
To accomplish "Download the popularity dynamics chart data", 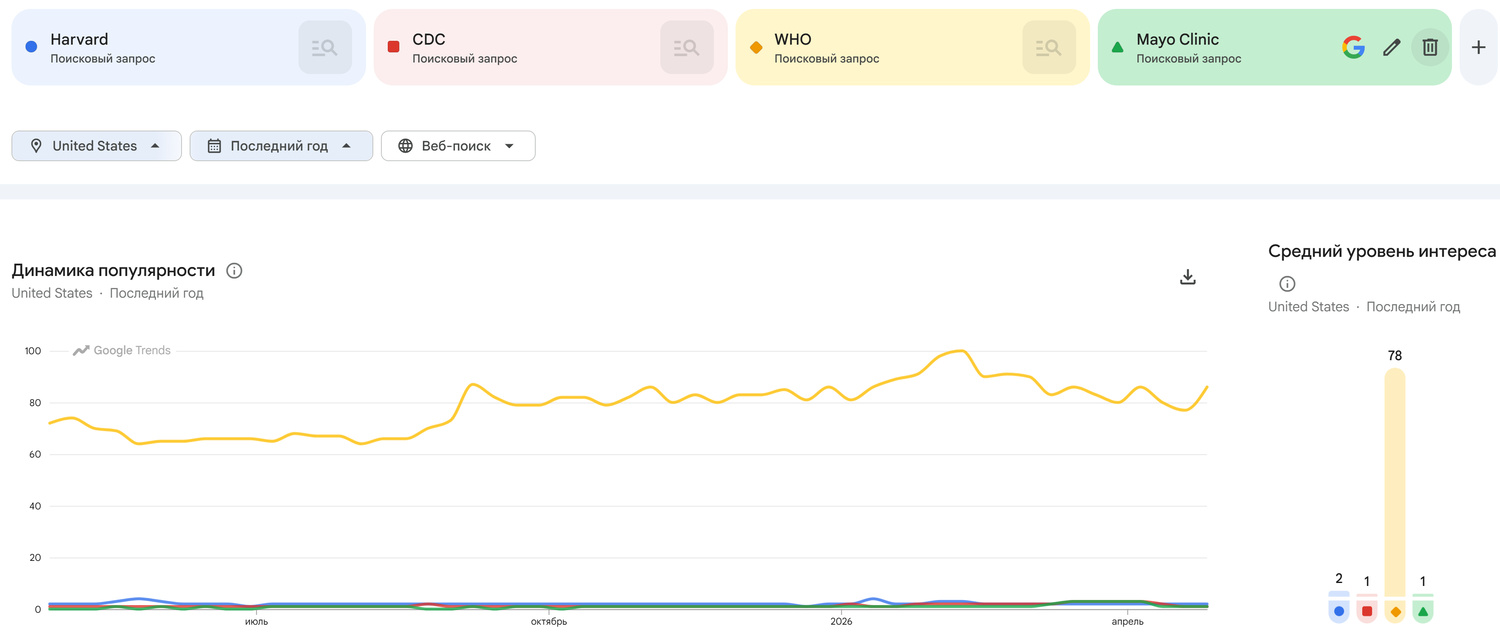I will click(1187, 277).
